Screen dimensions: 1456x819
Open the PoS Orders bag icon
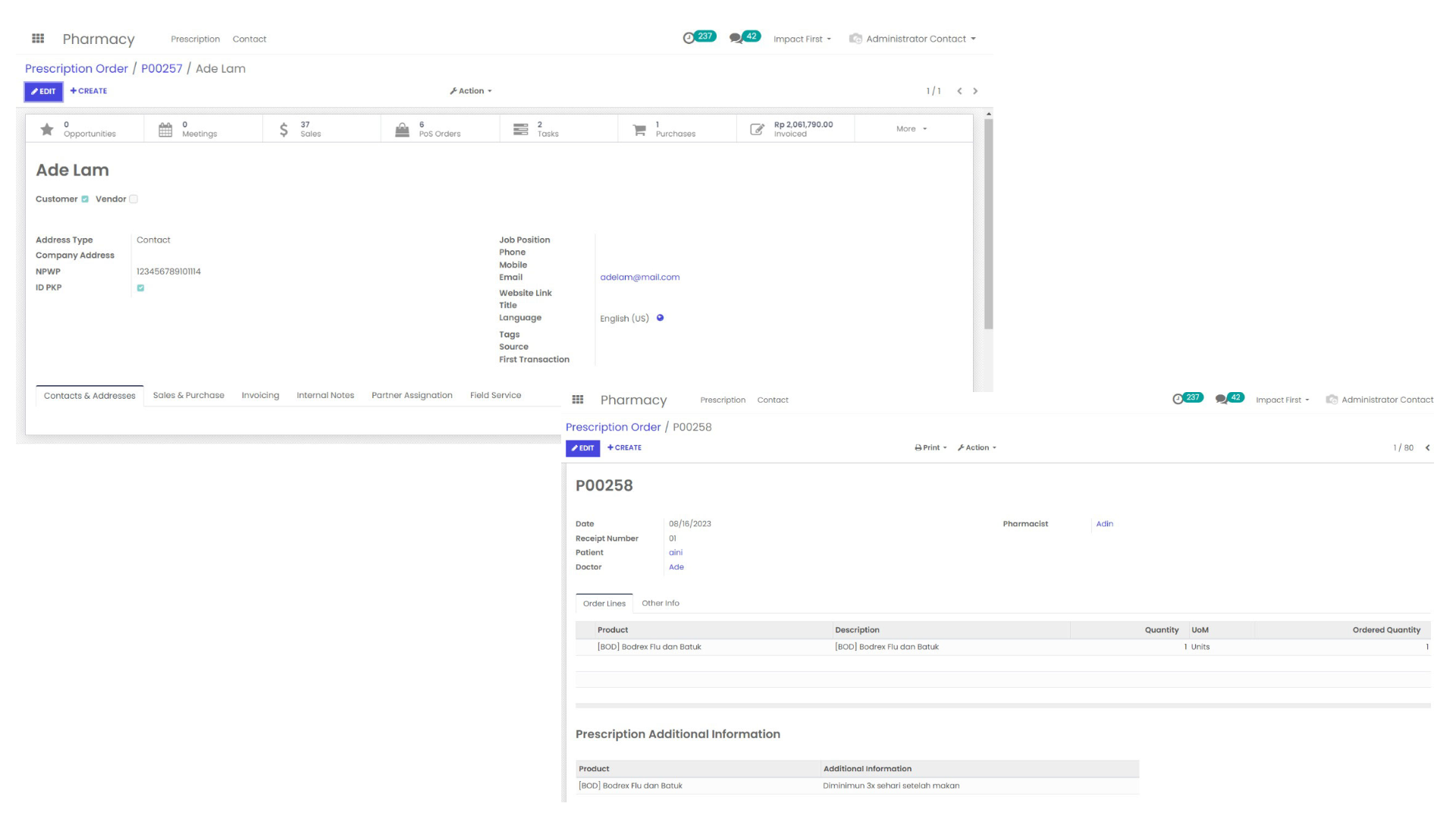click(402, 130)
